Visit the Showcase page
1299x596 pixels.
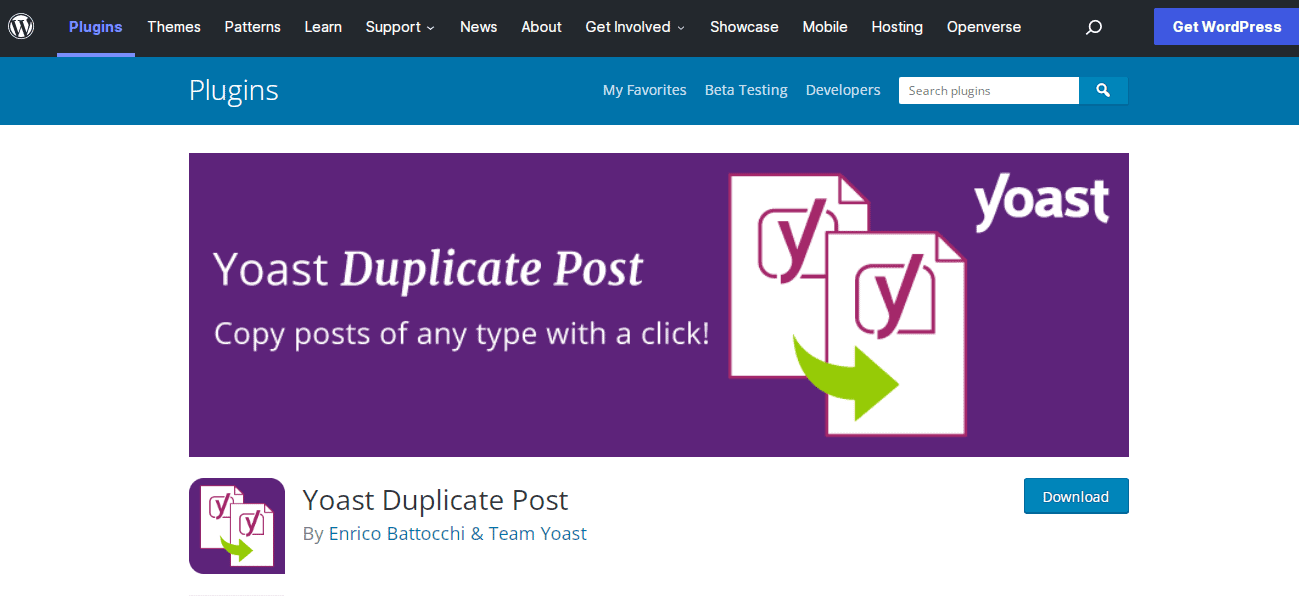[744, 27]
